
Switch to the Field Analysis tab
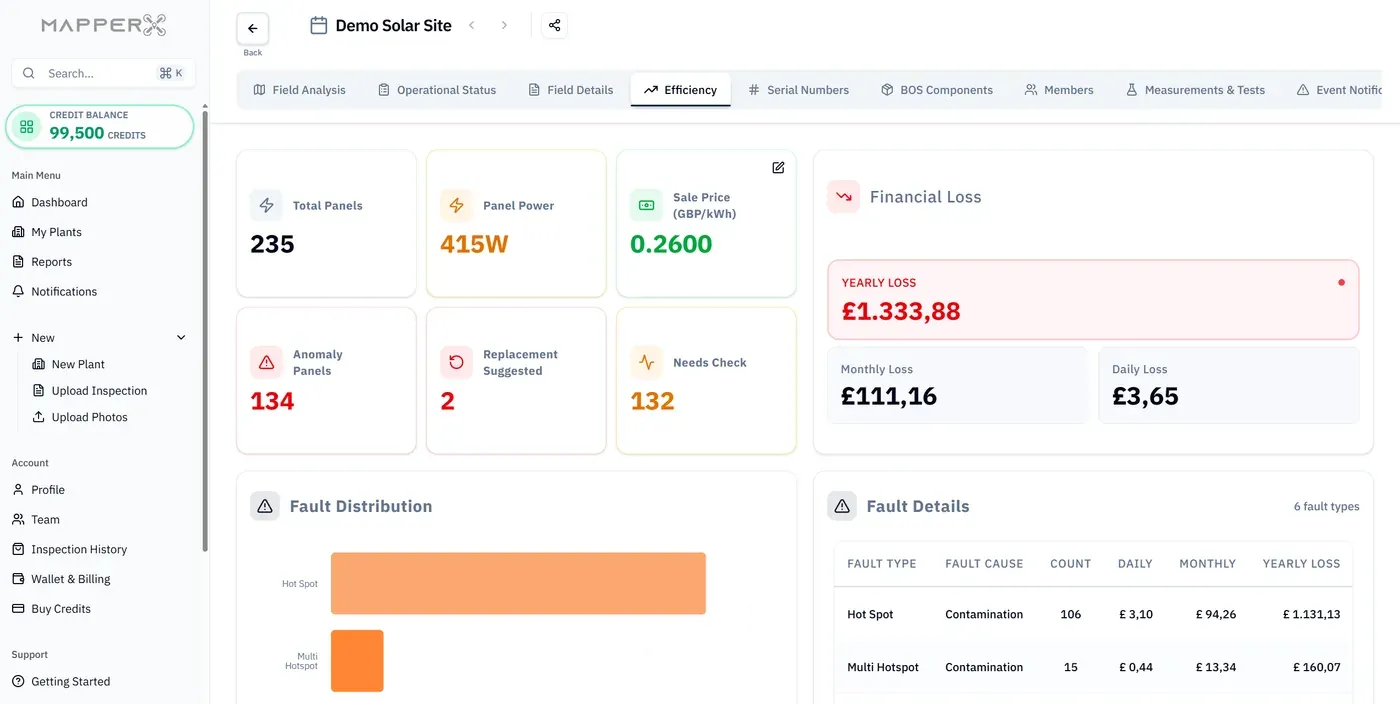tap(299, 90)
